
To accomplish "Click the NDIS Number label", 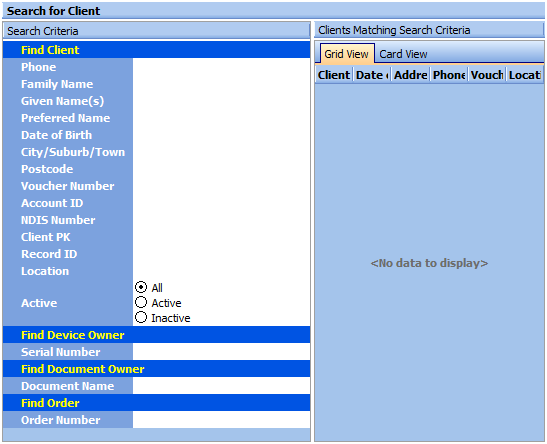I will (58, 220).
